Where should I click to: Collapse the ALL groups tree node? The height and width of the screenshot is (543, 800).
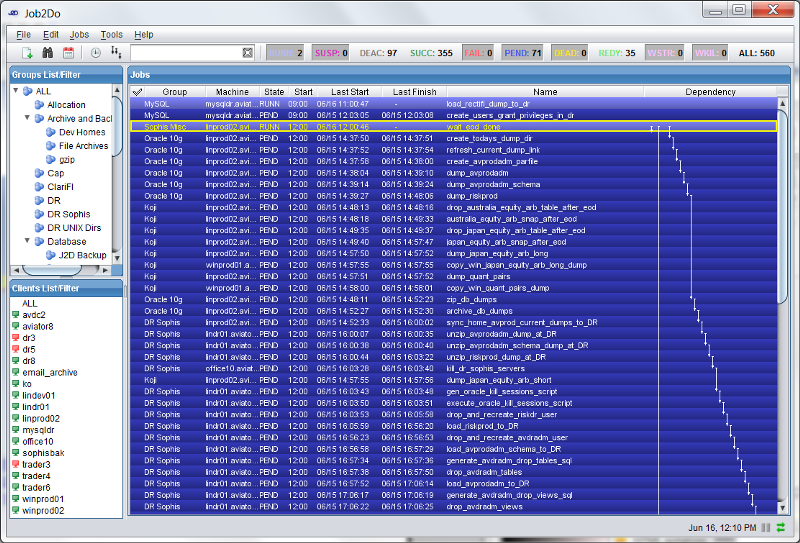16,90
